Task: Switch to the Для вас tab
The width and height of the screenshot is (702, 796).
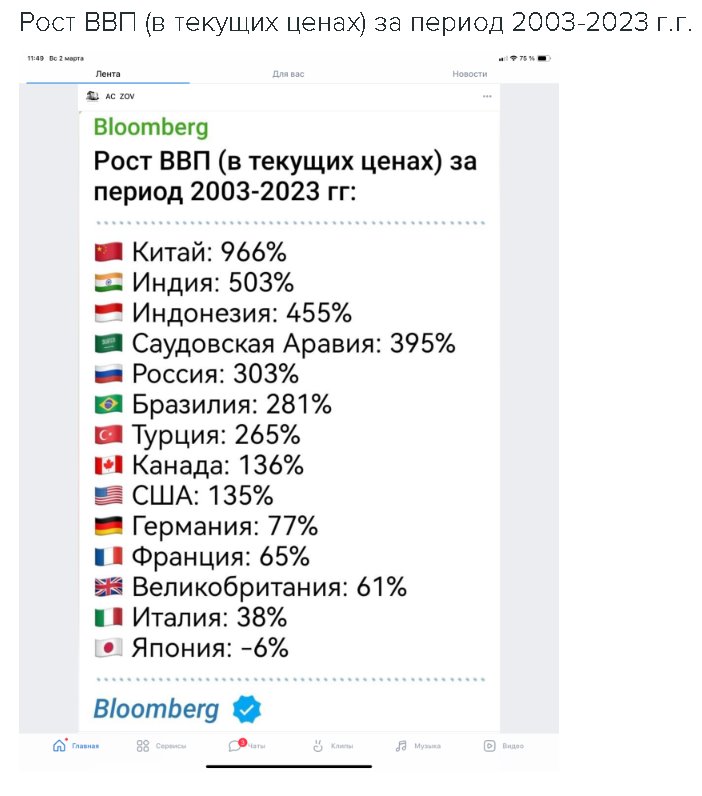Action: 289,74
